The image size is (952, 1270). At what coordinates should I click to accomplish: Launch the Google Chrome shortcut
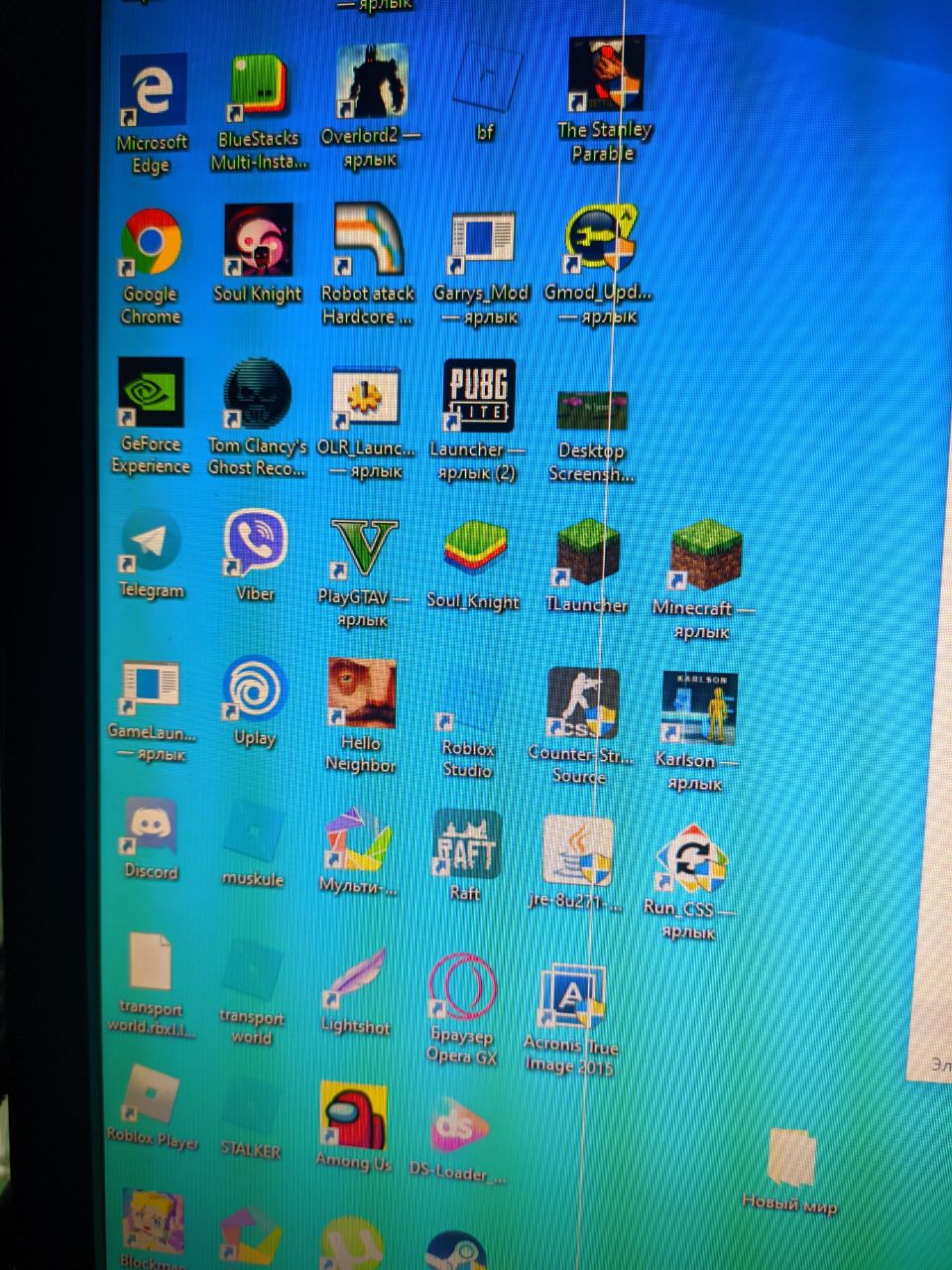151,243
